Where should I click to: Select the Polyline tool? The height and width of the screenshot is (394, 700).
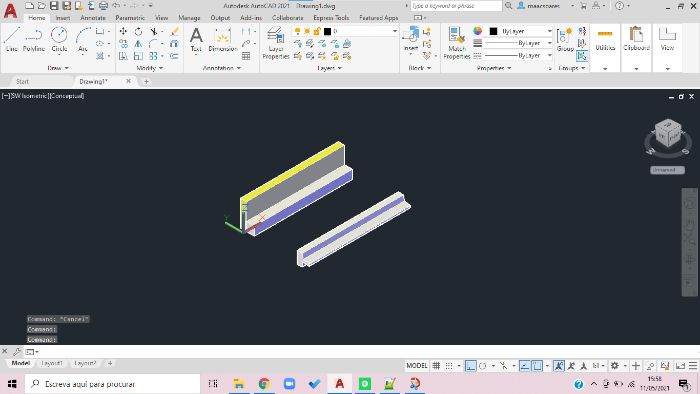pos(34,39)
